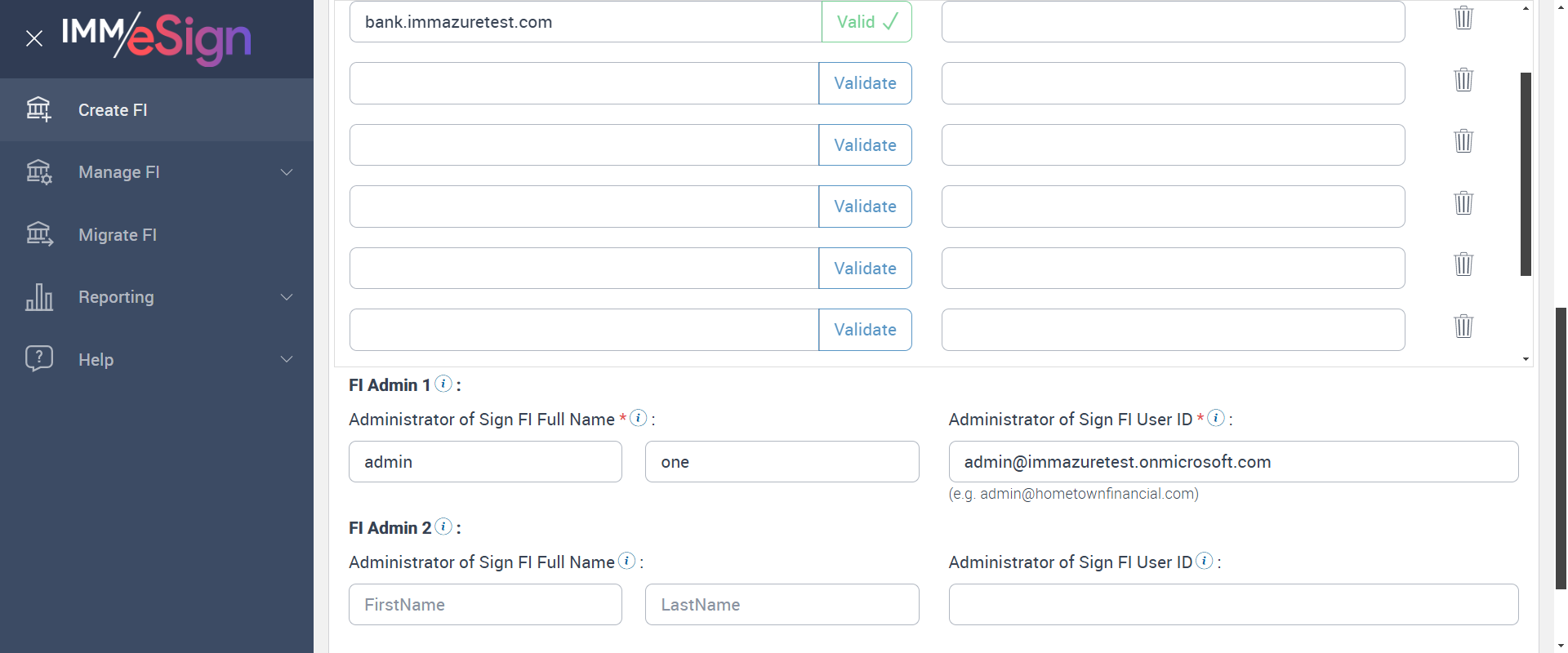Viewport: 1568px width, 653px height.
Task: Open the Migrate FI menu item
Action: tap(118, 235)
